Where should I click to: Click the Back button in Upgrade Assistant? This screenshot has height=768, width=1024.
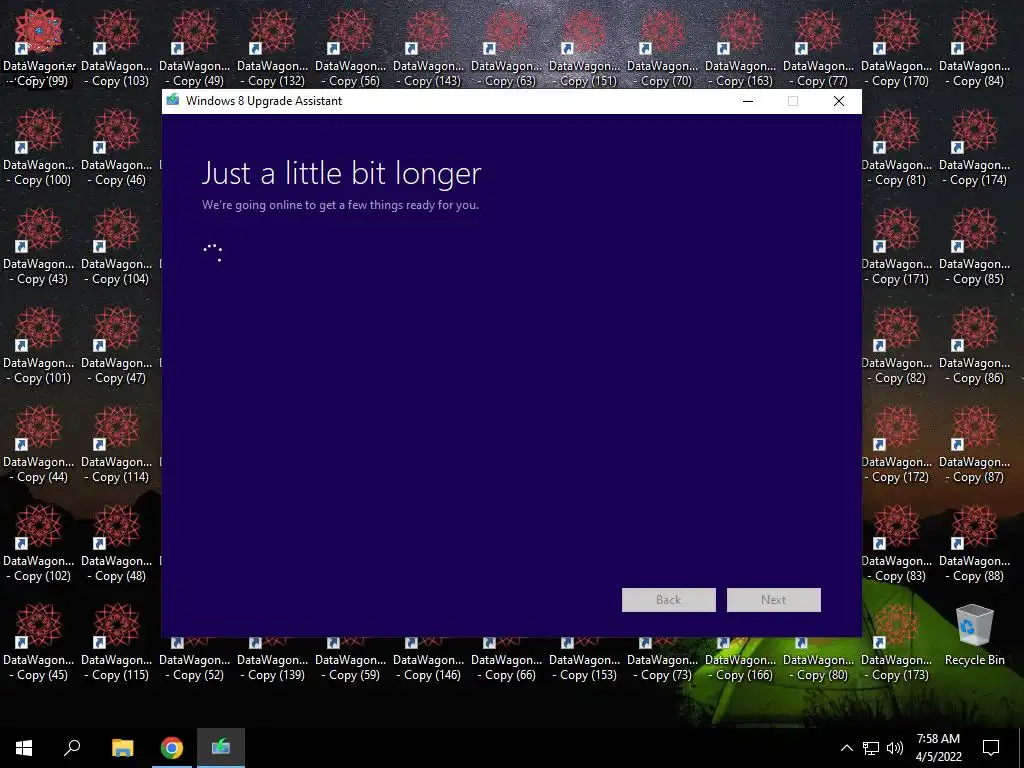pyautogui.click(x=669, y=600)
